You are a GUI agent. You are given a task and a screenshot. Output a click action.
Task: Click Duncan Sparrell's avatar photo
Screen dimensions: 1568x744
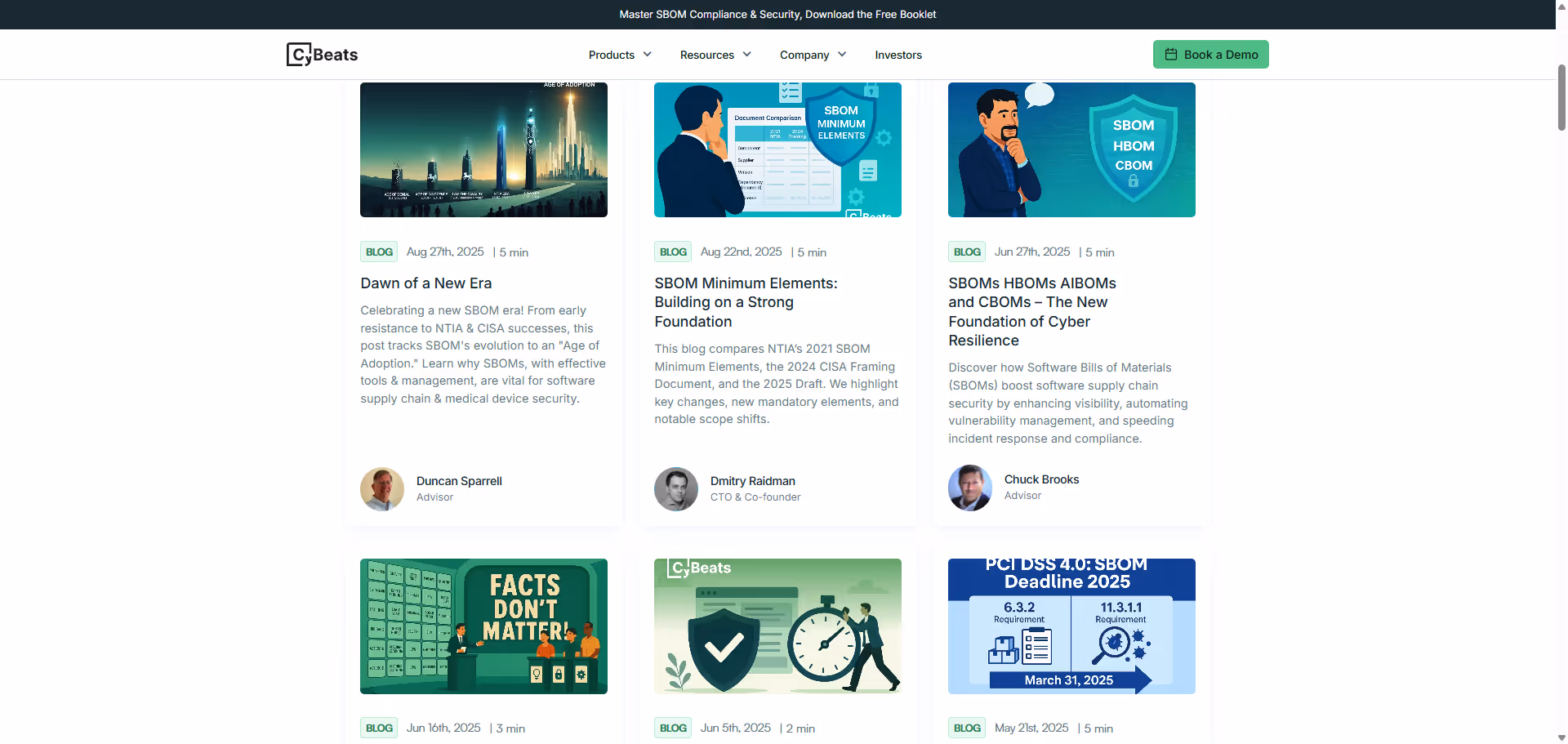(x=382, y=489)
